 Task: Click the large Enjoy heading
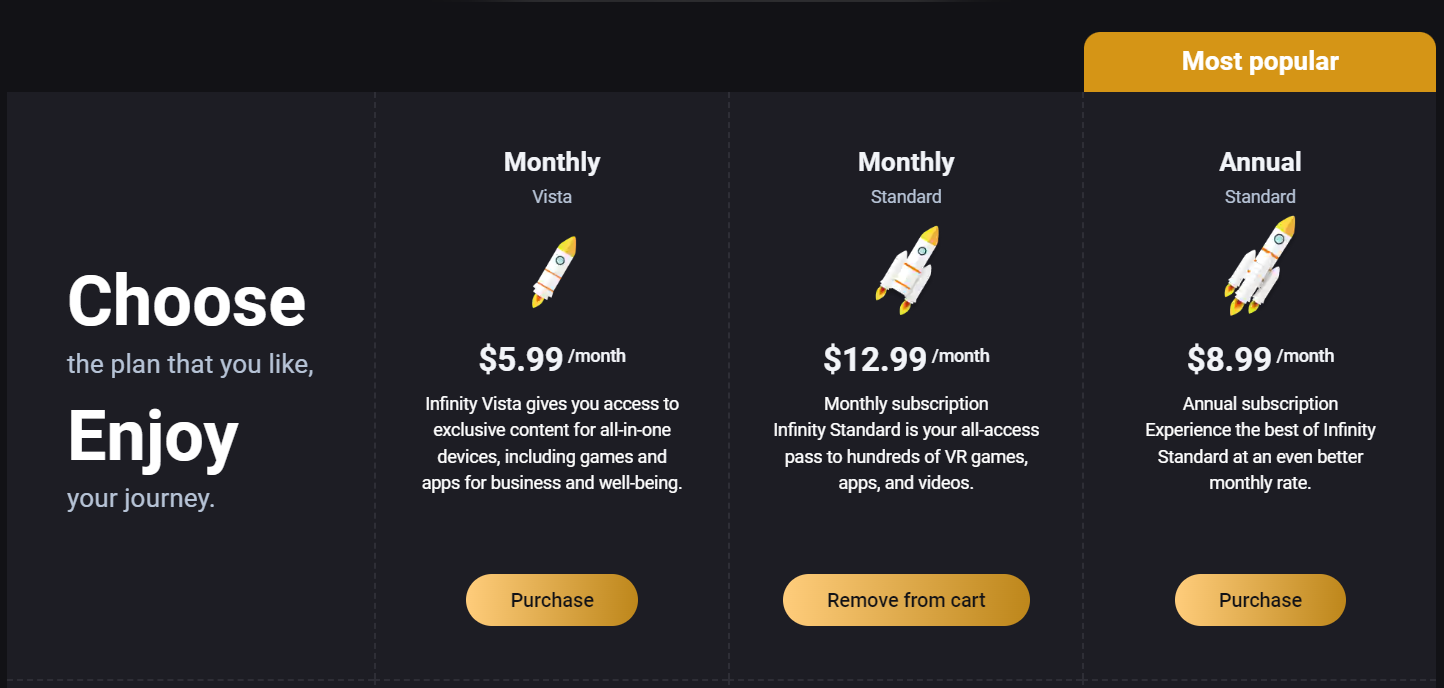click(153, 438)
